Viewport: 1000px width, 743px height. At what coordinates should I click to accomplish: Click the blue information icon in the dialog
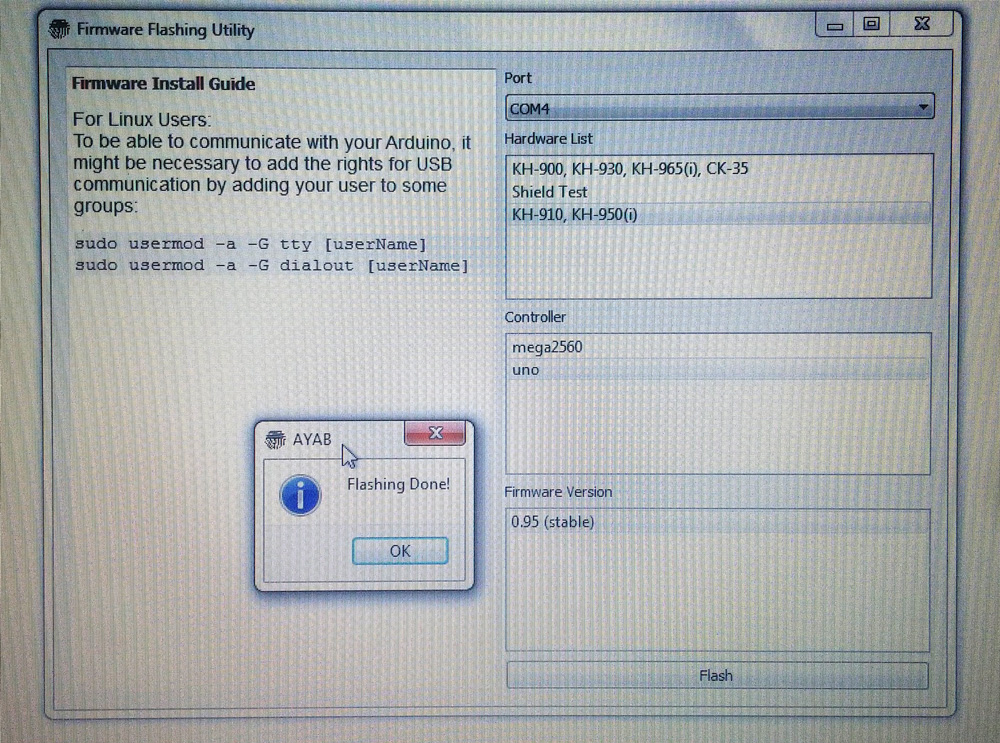pos(299,494)
